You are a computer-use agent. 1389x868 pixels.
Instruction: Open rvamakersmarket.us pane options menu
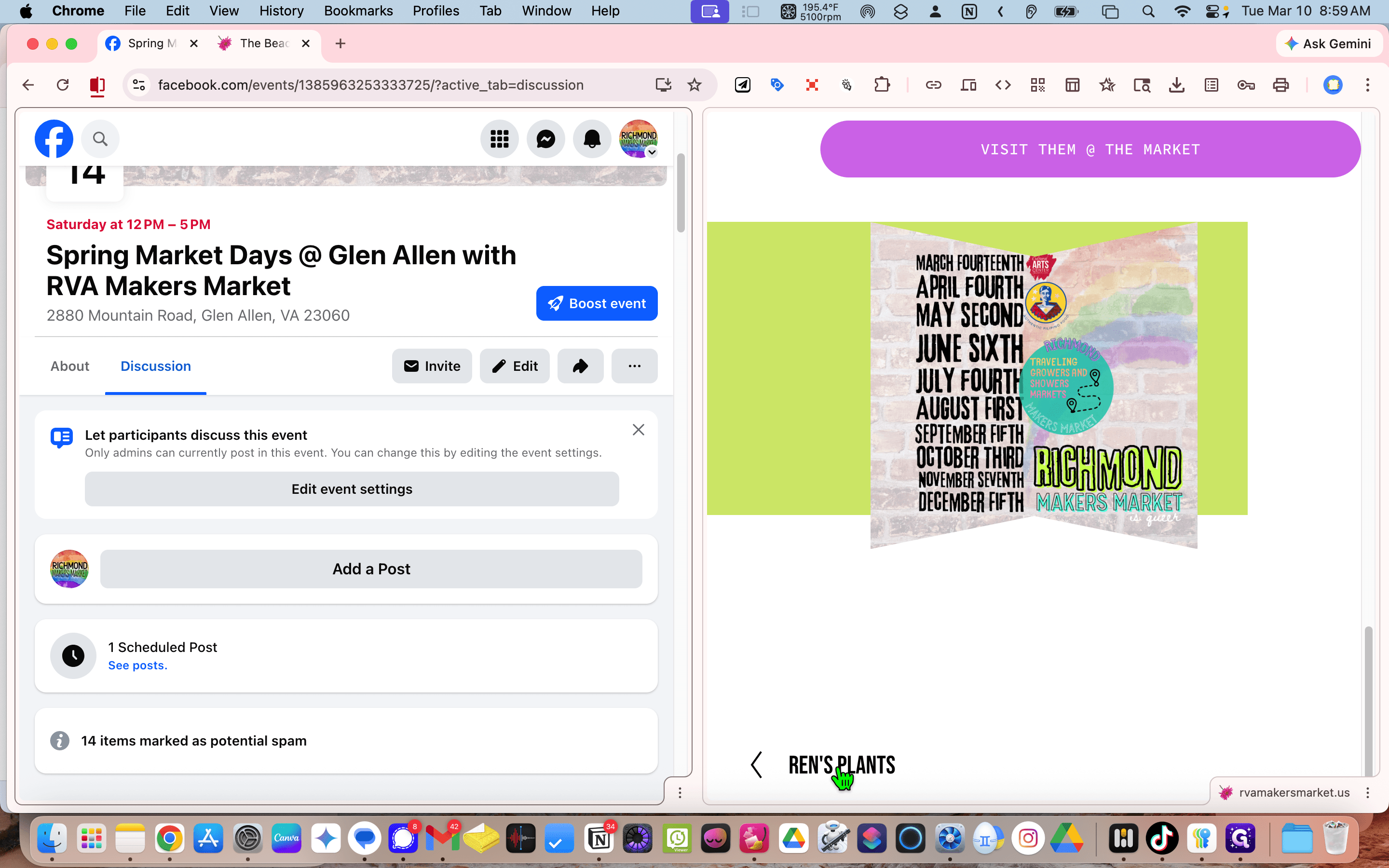tap(1368, 793)
